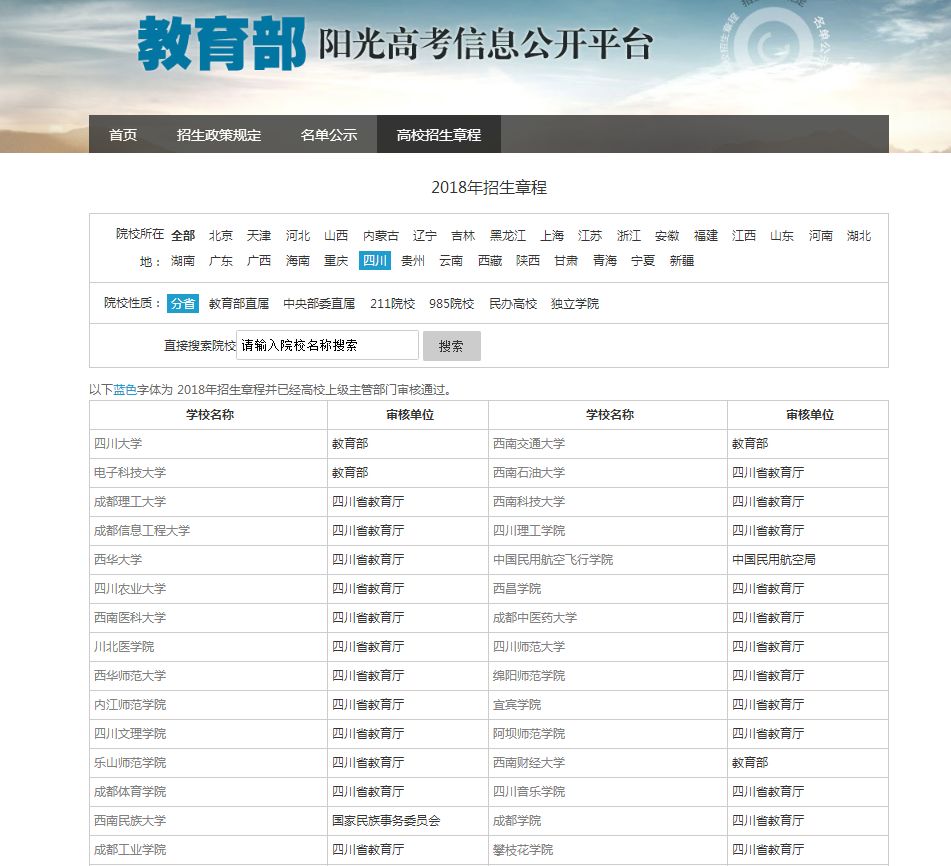Filter schools by 江苏
Image resolution: width=951 pixels, height=866 pixels.
(x=590, y=235)
